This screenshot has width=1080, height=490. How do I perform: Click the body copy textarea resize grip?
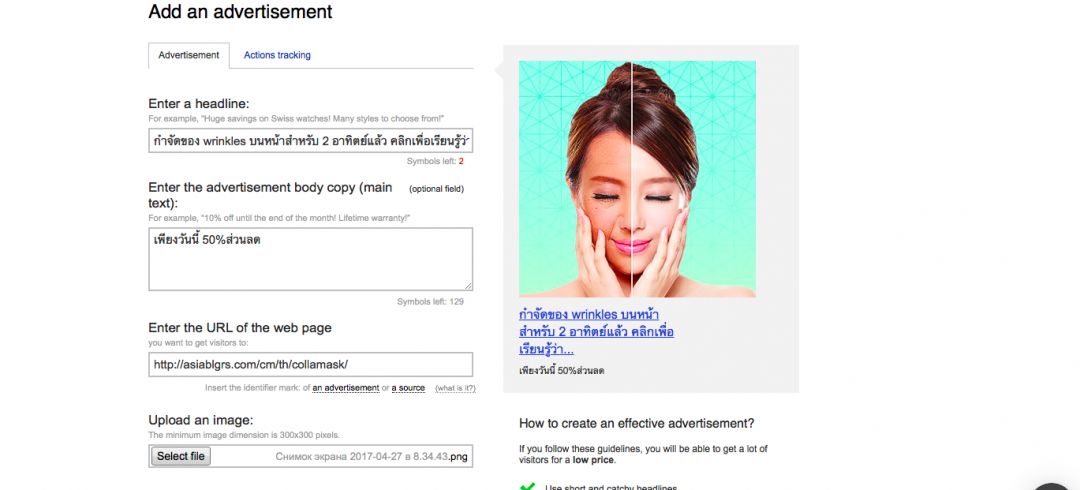coord(468,286)
